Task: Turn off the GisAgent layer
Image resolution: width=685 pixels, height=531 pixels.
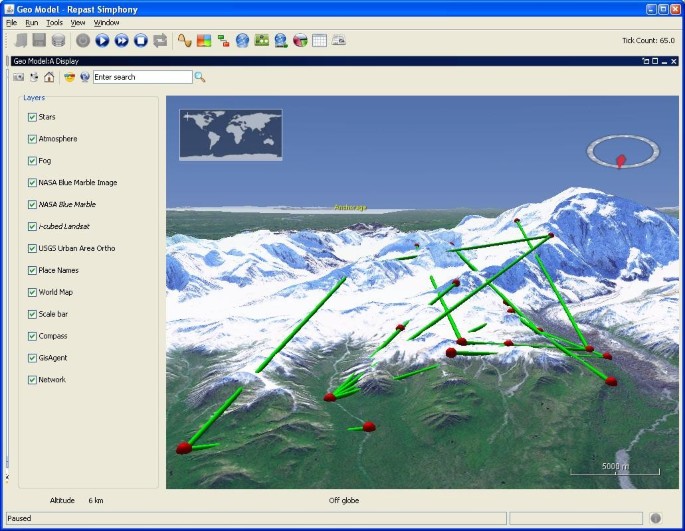Action: pos(33,358)
